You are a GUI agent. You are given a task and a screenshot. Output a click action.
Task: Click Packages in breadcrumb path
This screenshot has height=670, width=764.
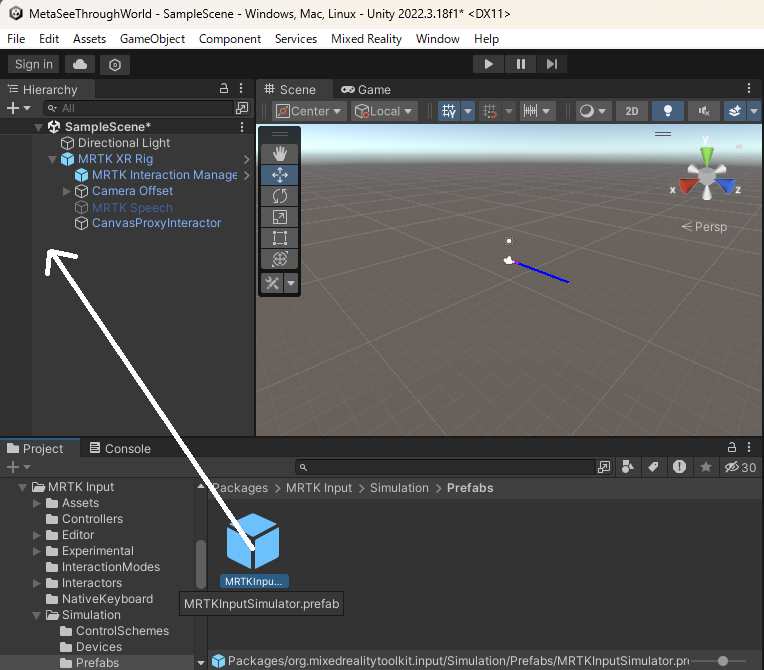(241, 488)
